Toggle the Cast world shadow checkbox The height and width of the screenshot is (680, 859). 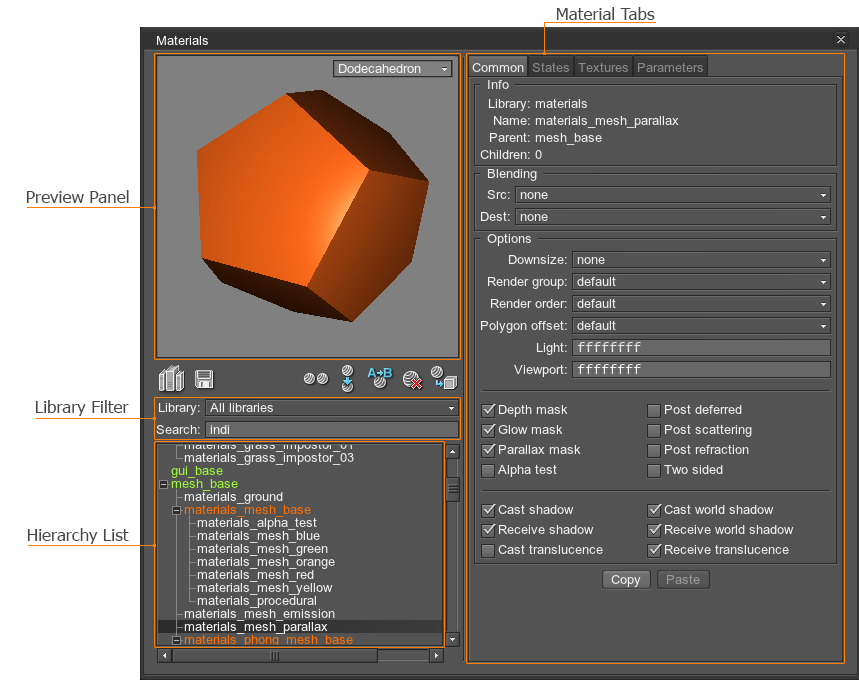coord(654,510)
